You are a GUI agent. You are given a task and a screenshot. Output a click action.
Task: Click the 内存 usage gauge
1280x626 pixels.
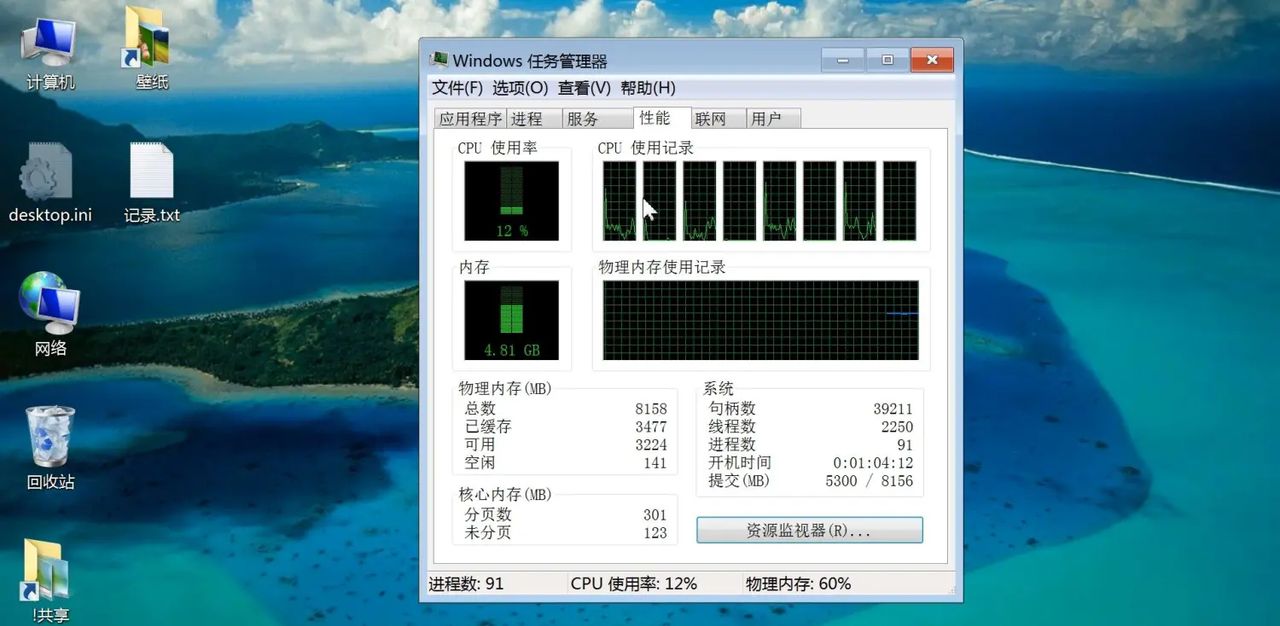(x=510, y=318)
